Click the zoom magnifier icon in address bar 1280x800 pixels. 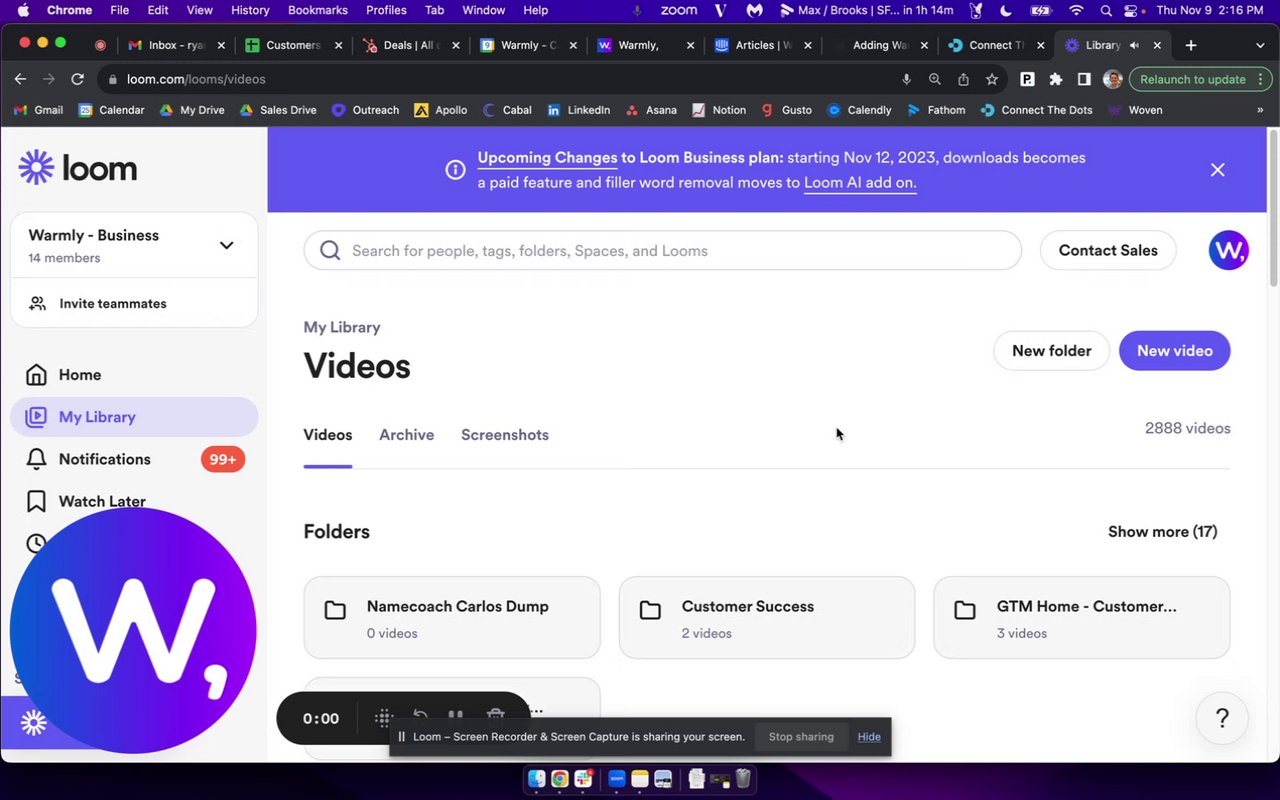pyautogui.click(x=935, y=79)
